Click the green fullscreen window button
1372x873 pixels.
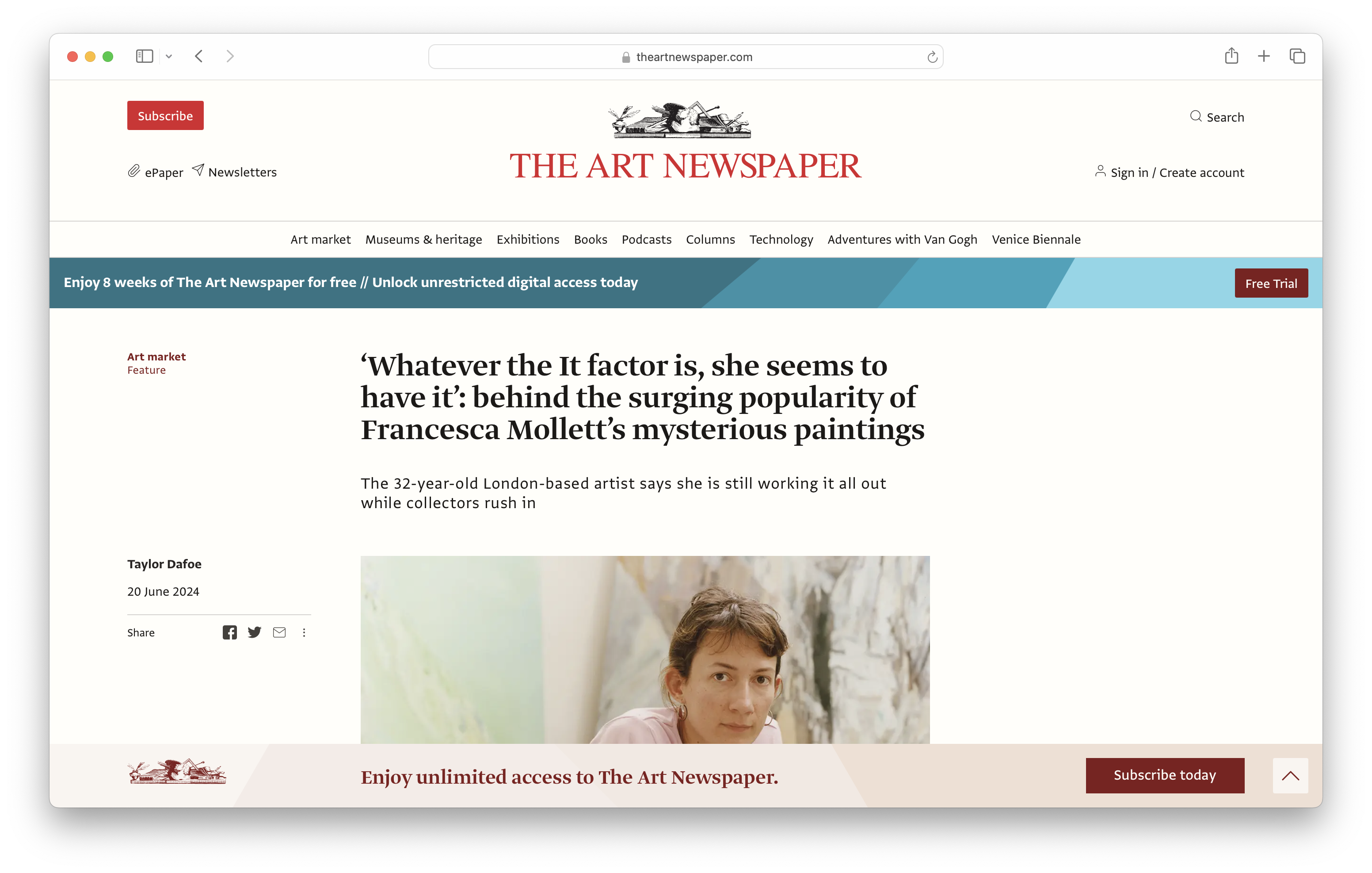[108, 57]
